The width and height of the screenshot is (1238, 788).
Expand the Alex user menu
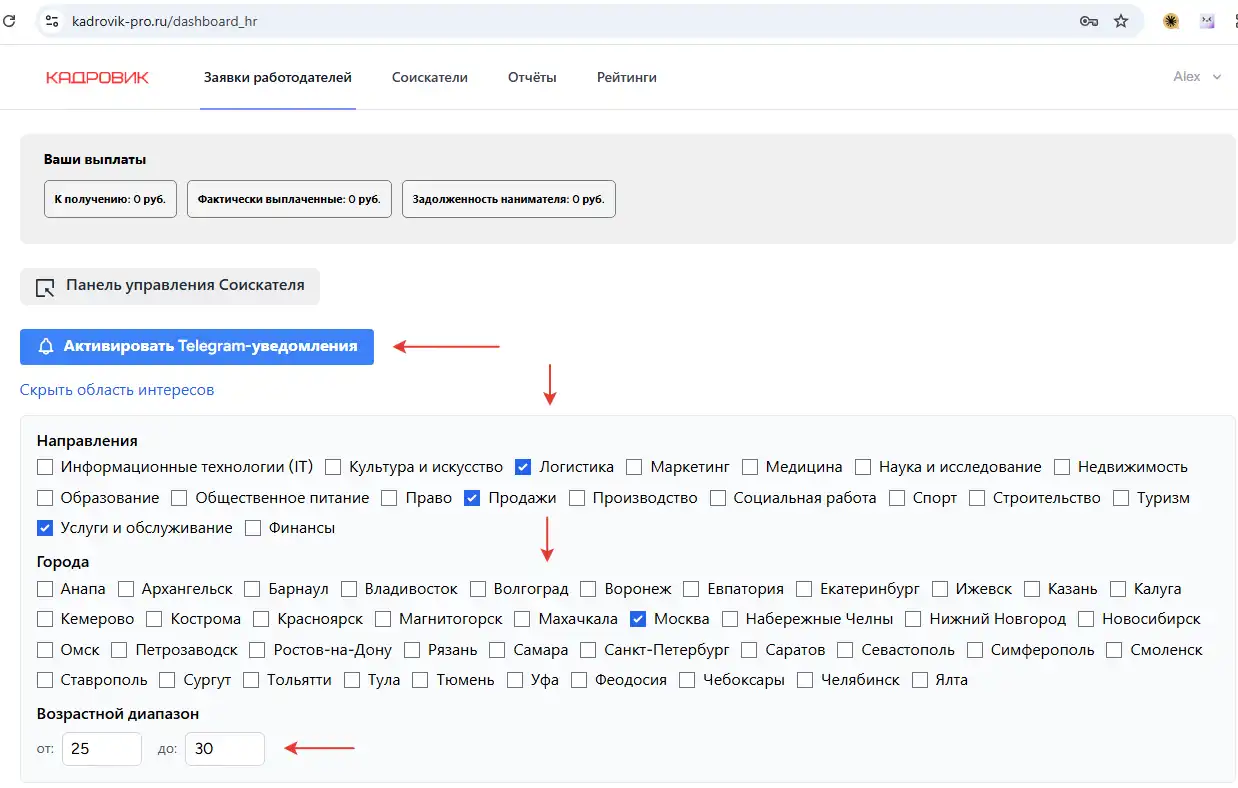tap(1197, 77)
